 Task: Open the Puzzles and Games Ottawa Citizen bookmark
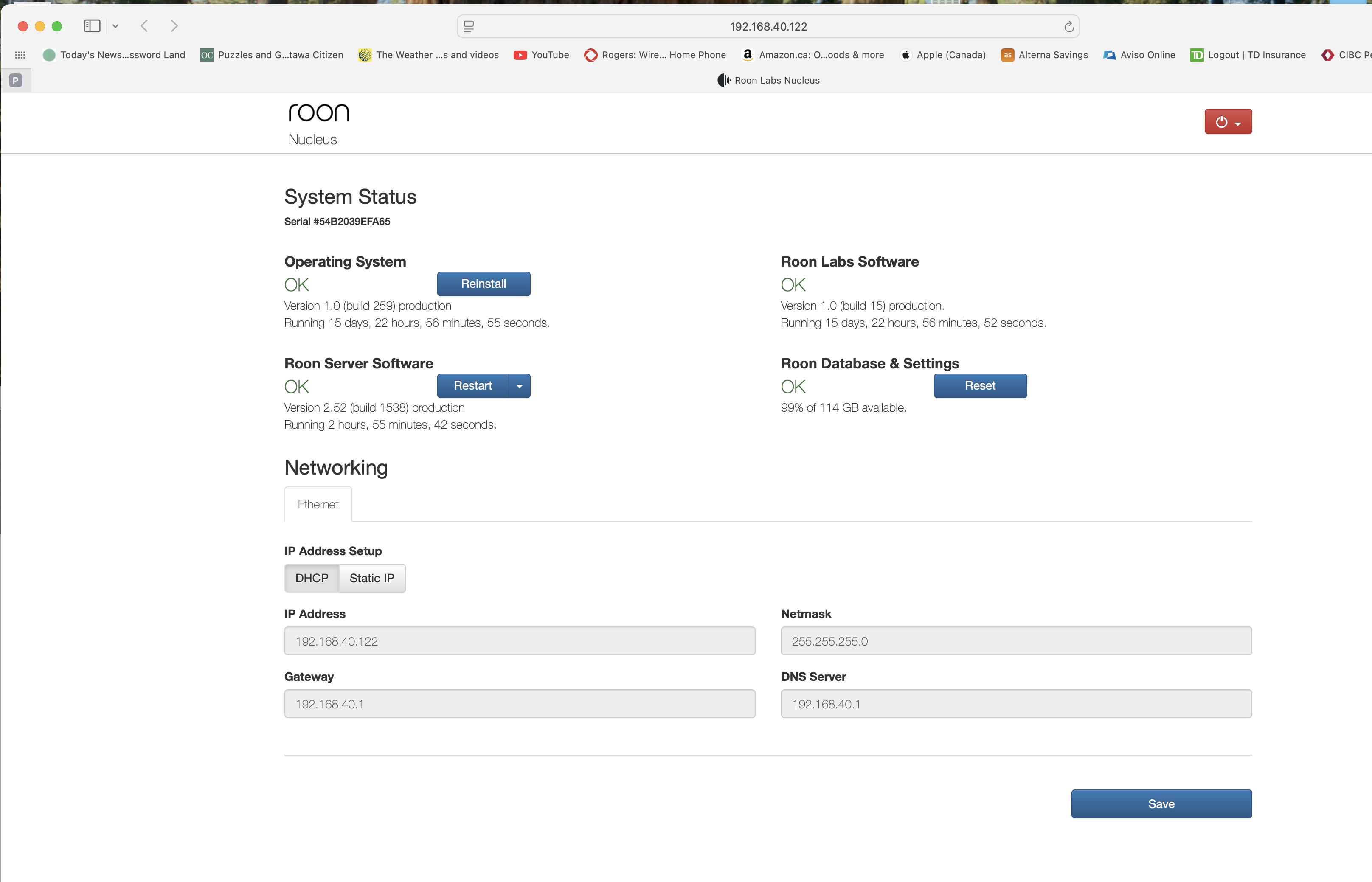click(x=271, y=55)
